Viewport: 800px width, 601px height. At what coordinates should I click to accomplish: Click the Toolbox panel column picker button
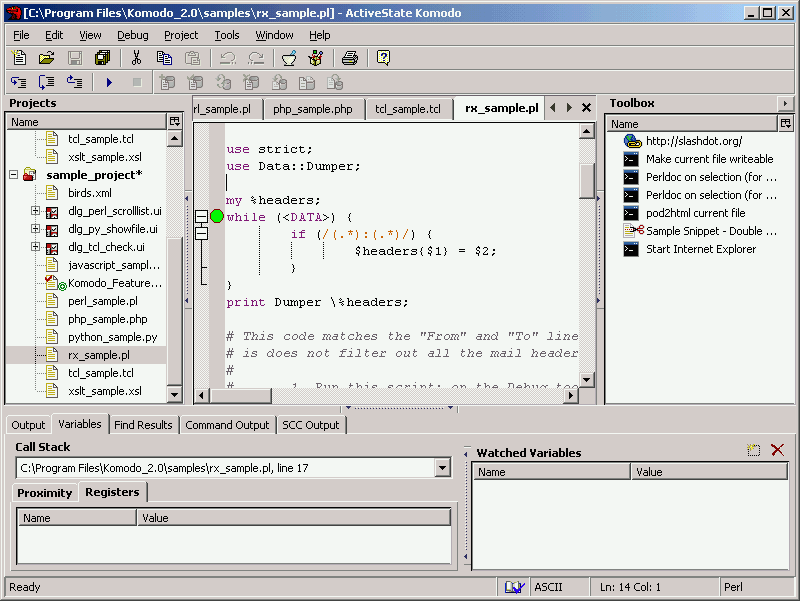785,123
